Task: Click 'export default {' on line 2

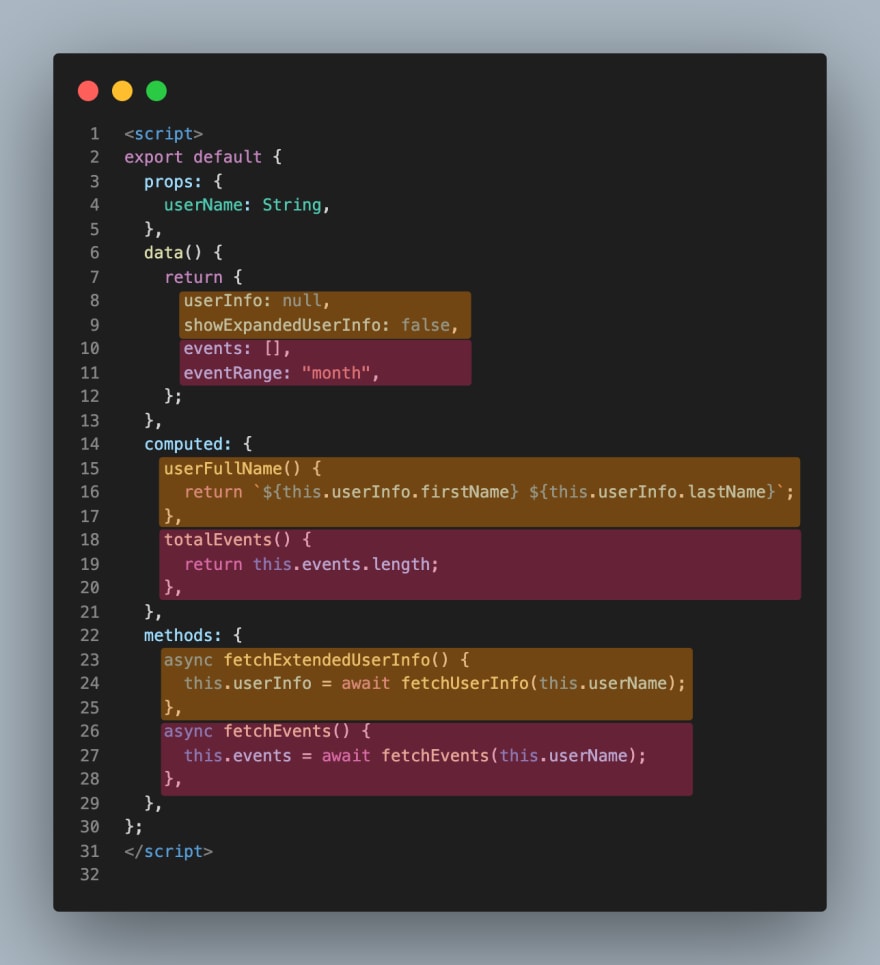Action: click(x=203, y=157)
